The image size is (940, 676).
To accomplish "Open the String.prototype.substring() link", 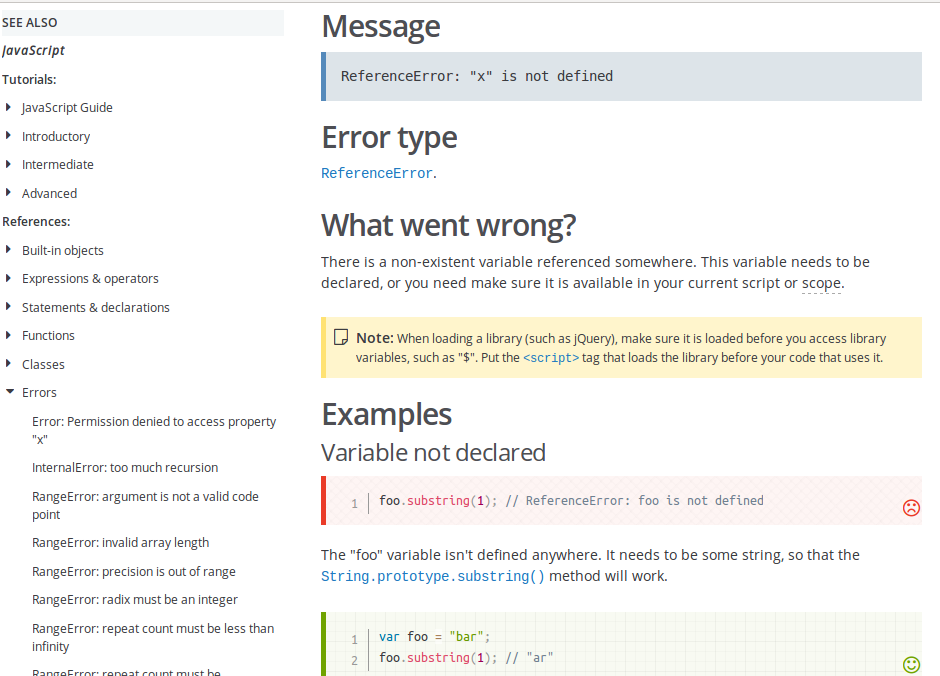I will (433, 577).
